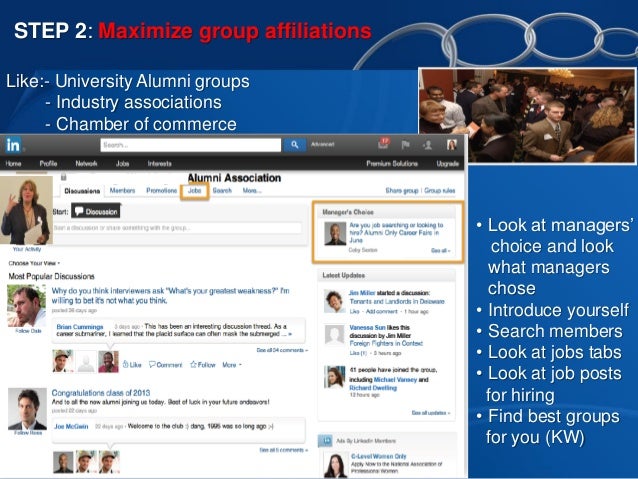Click See all 5 comments link
Screen dimensions: 638x479
pyautogui.click(x=284, y=450)
